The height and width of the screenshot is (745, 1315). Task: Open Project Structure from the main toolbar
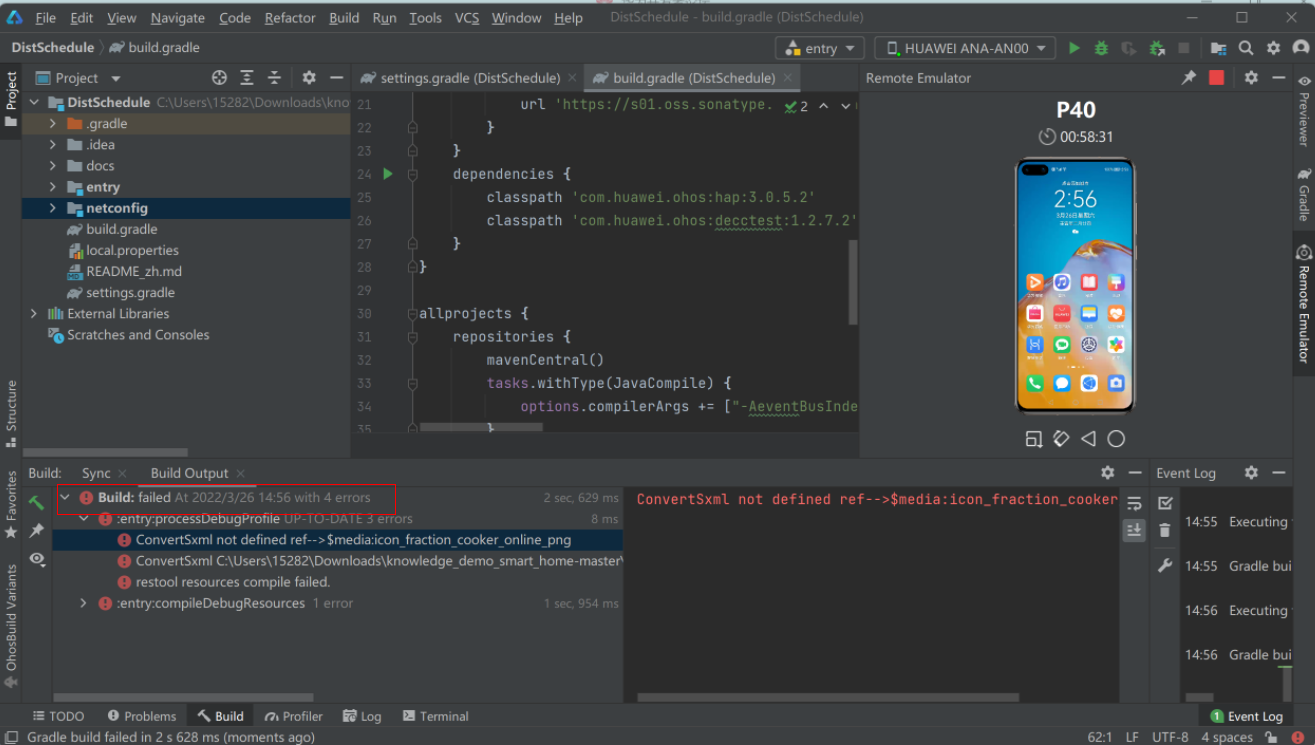[x=1218, y=48]
